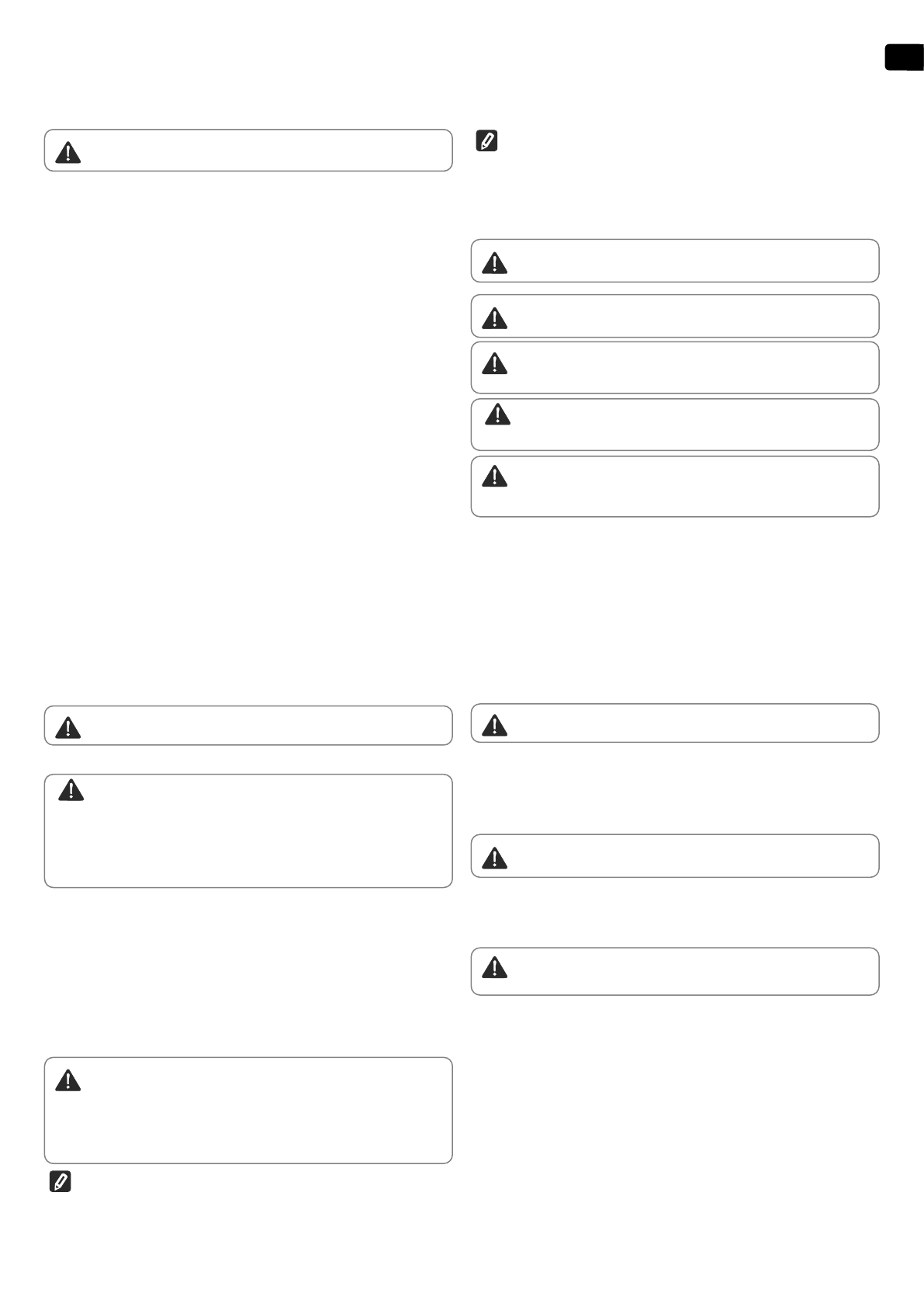Click warning icon in second of five stacked right boxes
This screenshot has height=1307, width=924.
pyautogui.click(x=494, y=317)
